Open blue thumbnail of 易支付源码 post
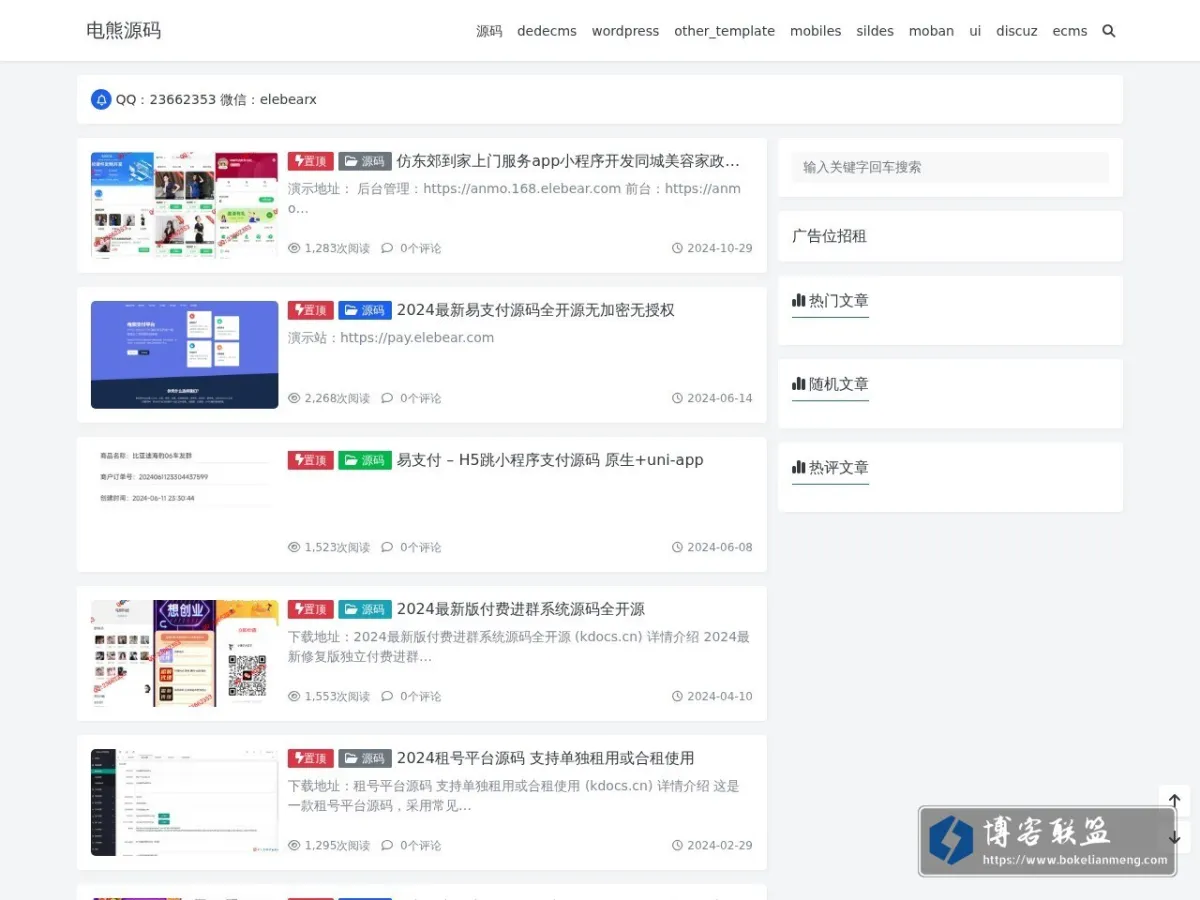The width and height of the screenshot is (1200, 900). click(x=185, y=355)
